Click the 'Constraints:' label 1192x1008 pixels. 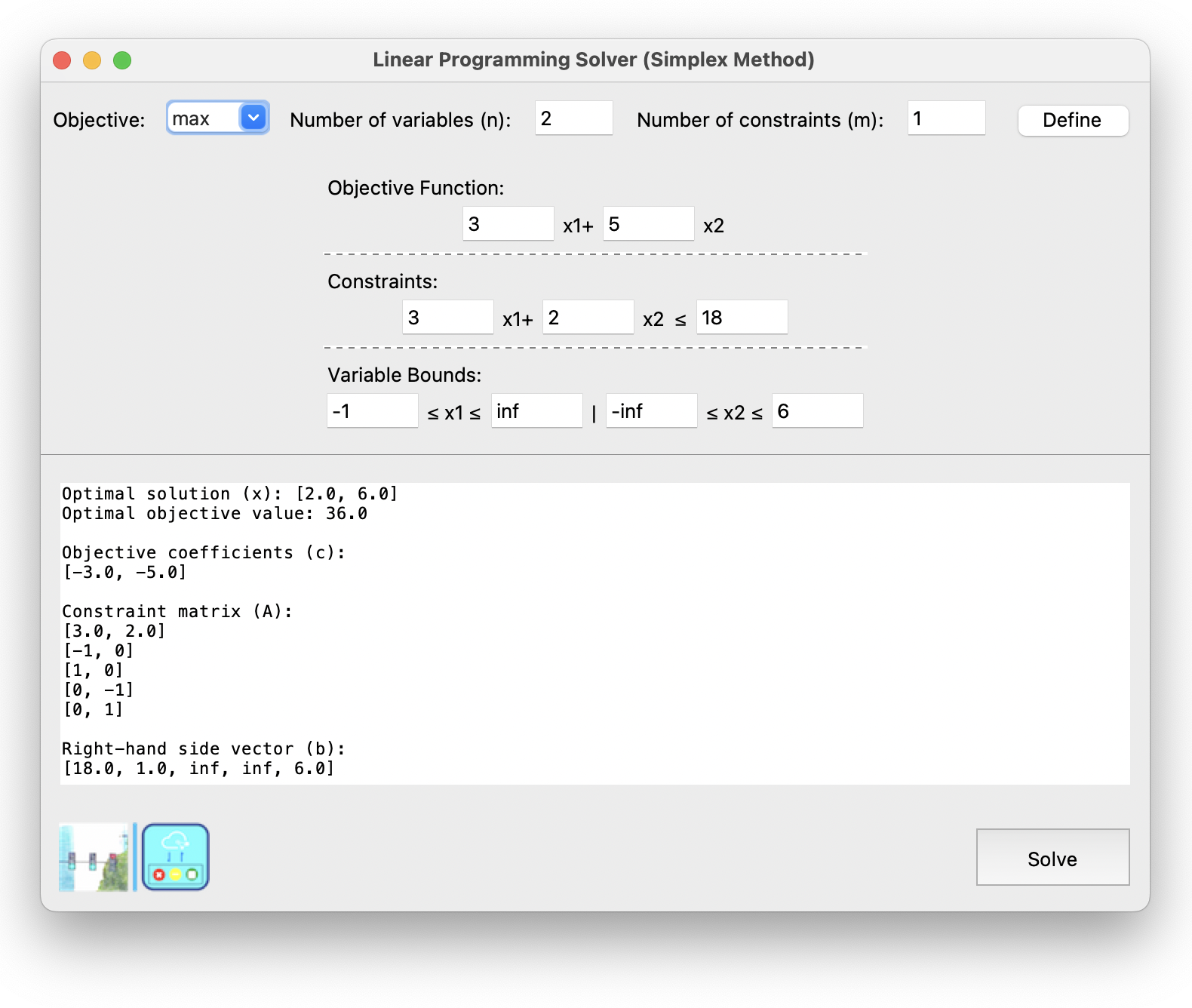coord(382,281)
